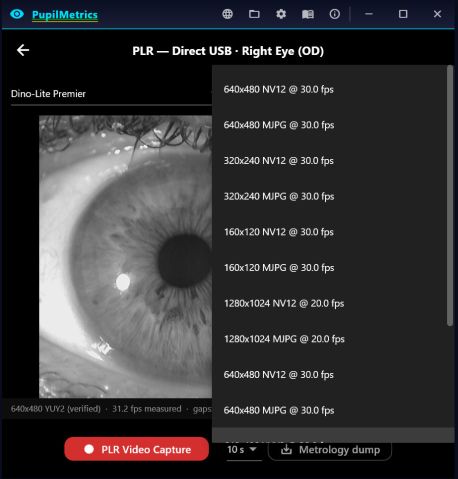Open the folder icon in title bar
This screenshot has width=458, height=479.
tap(254, 14)
